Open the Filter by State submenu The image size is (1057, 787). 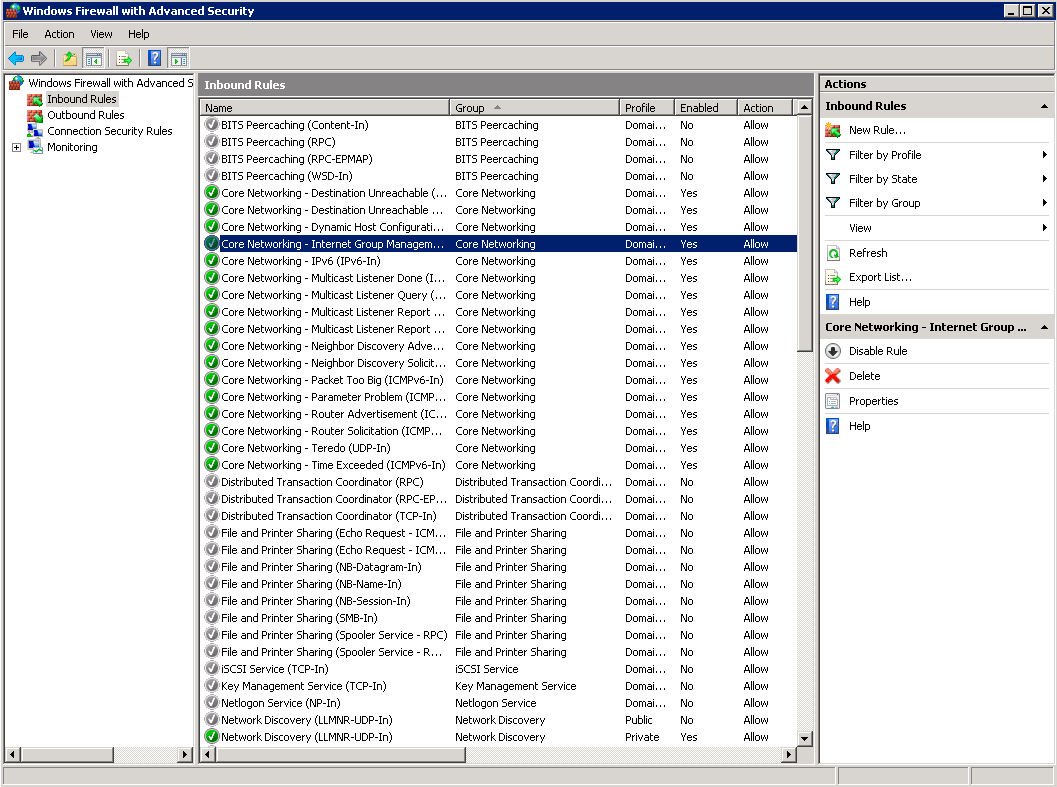(936, 179)
